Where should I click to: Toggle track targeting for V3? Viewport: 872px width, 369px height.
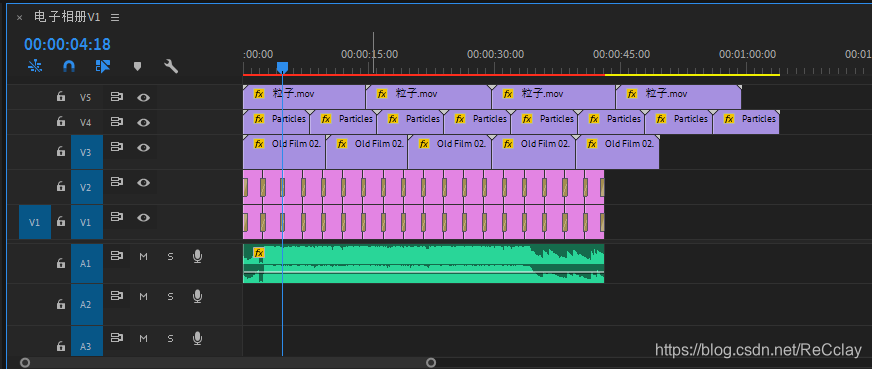point(87,152)
